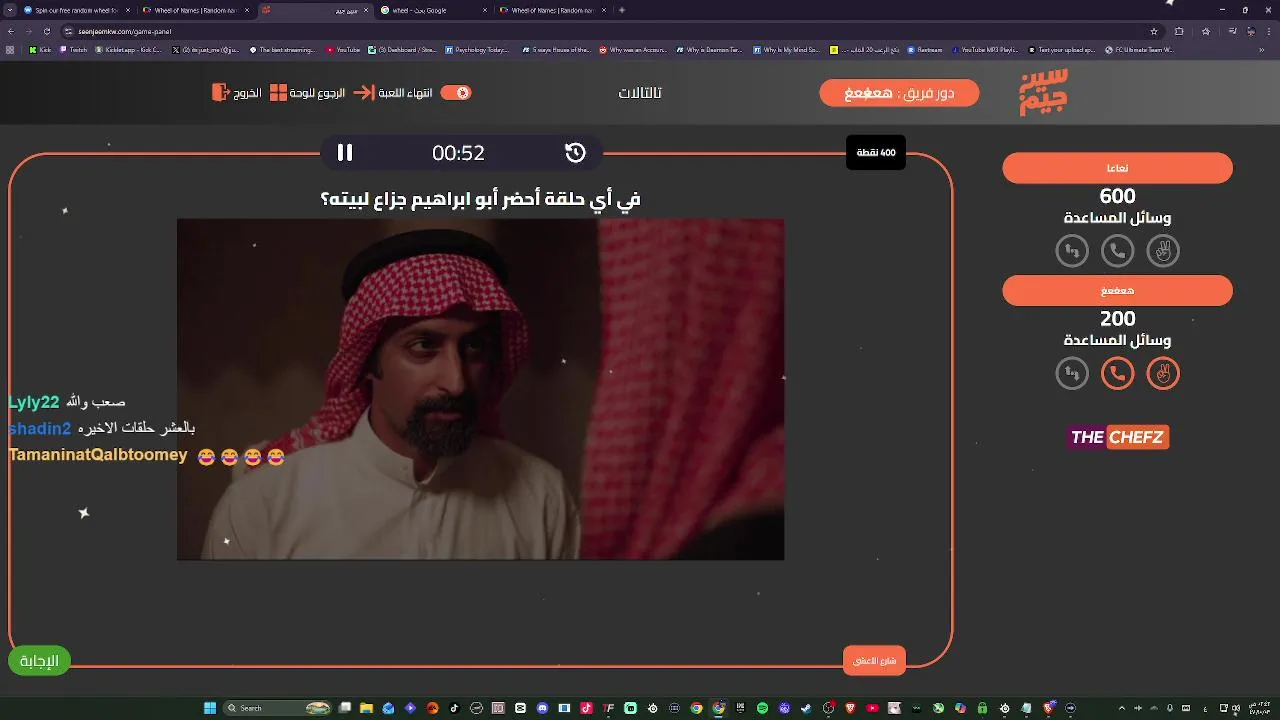This screenshot has width=1280, height=720.
Task: Use the swap lifeline for 600-point team
Action: pyautogui.click(x=1072, y=251)
